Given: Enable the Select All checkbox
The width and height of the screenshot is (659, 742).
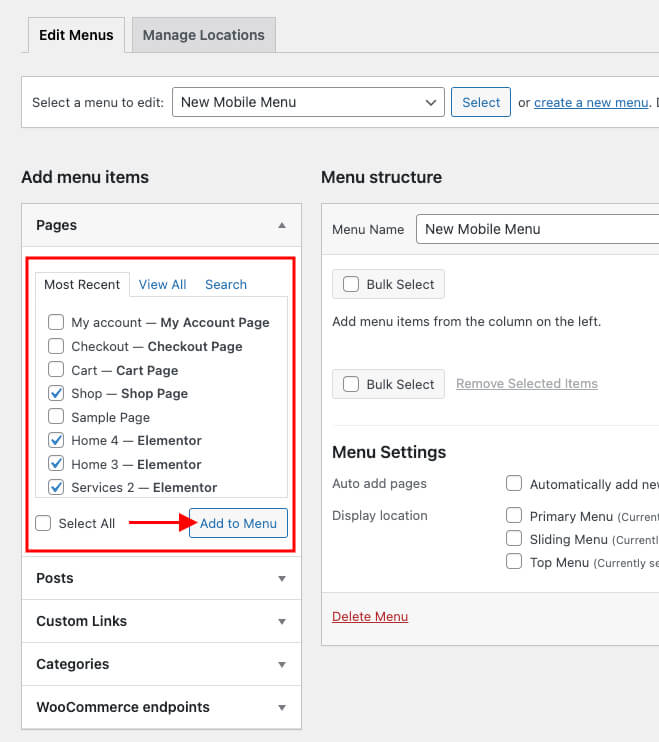Looking at the screenshot, I should point(44,523).
